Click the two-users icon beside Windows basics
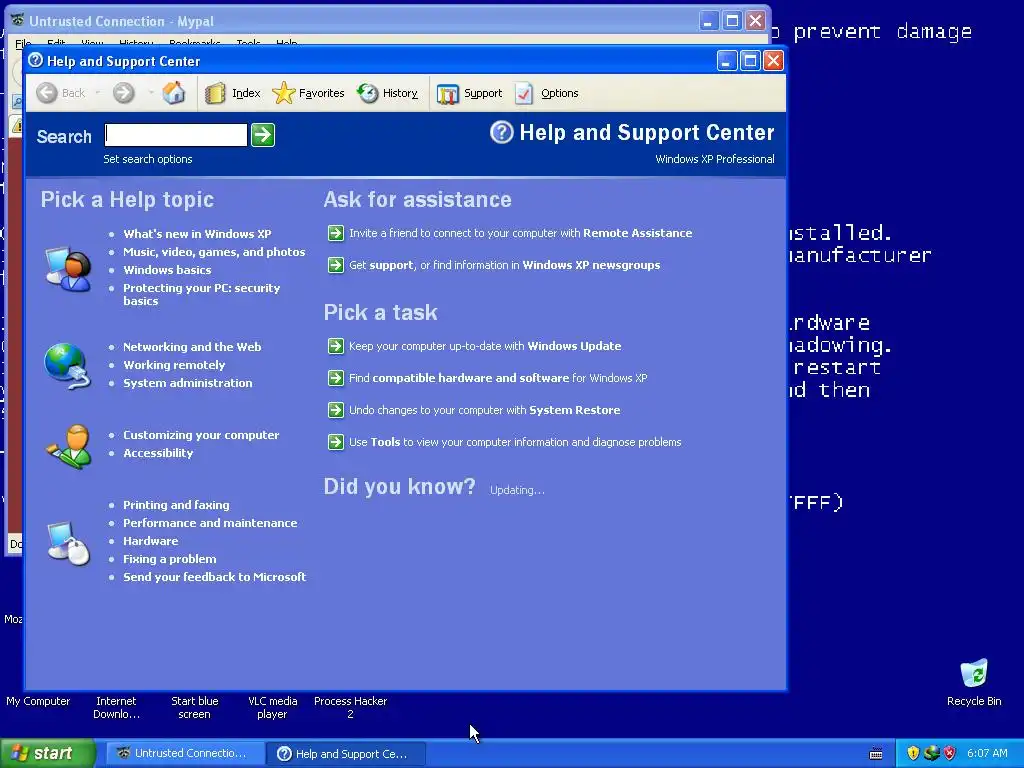 69,268
